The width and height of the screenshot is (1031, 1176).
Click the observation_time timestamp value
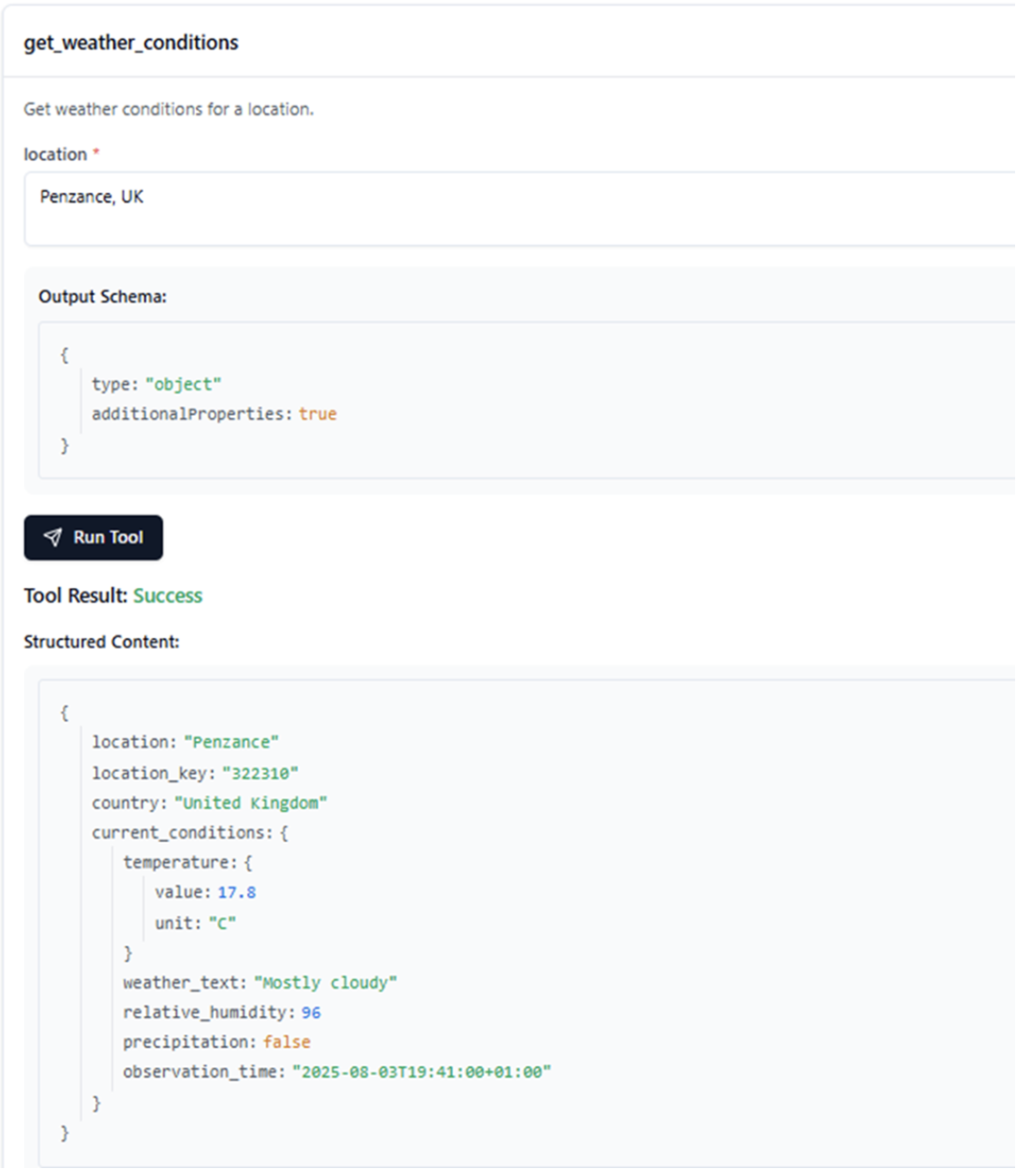tap(421, 1072)
